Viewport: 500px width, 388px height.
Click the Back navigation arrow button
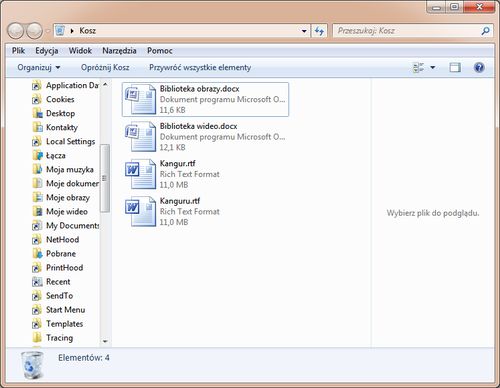point(16,31)
